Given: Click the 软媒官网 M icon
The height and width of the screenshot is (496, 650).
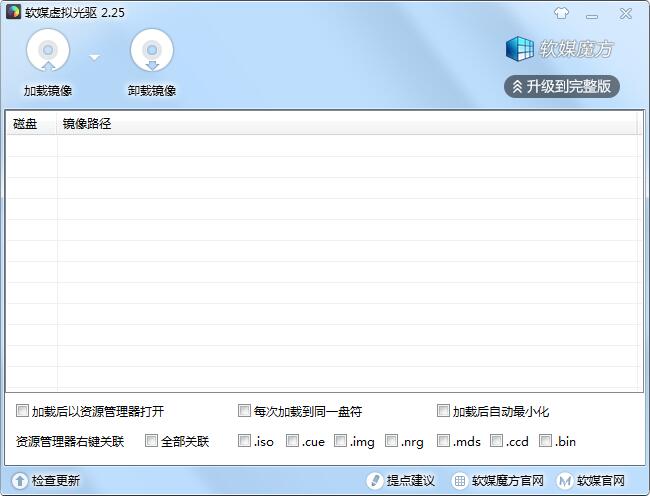Looking at the screenshot, I should (x=565, y=480).
